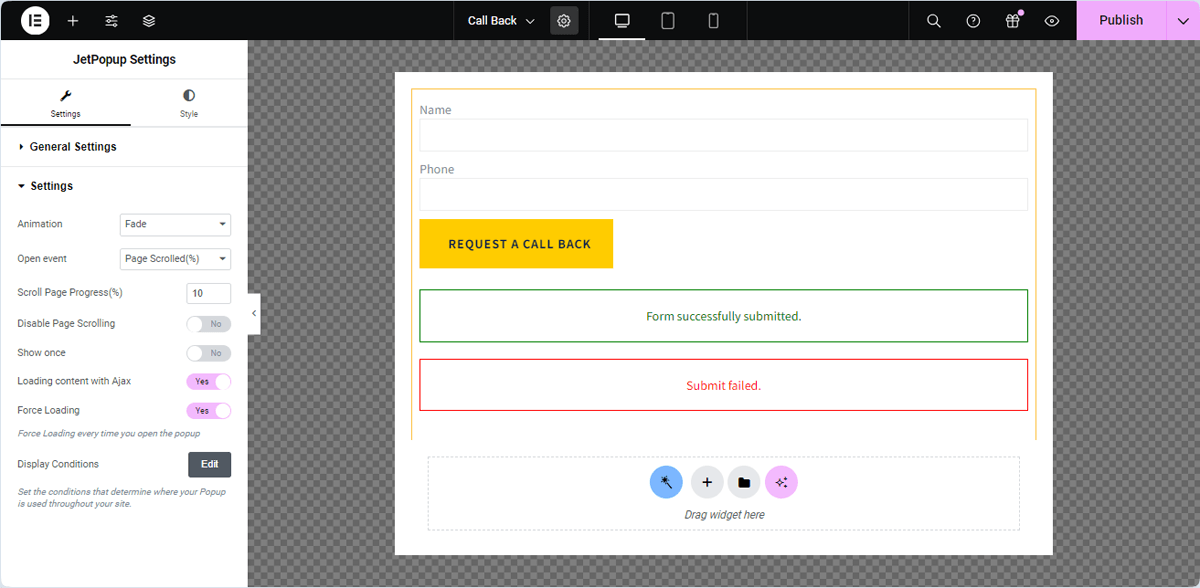Viewport: 1200px width, 588px height.
Task: Expand the Publish options arrow
Action: (x=1180, y=20)
